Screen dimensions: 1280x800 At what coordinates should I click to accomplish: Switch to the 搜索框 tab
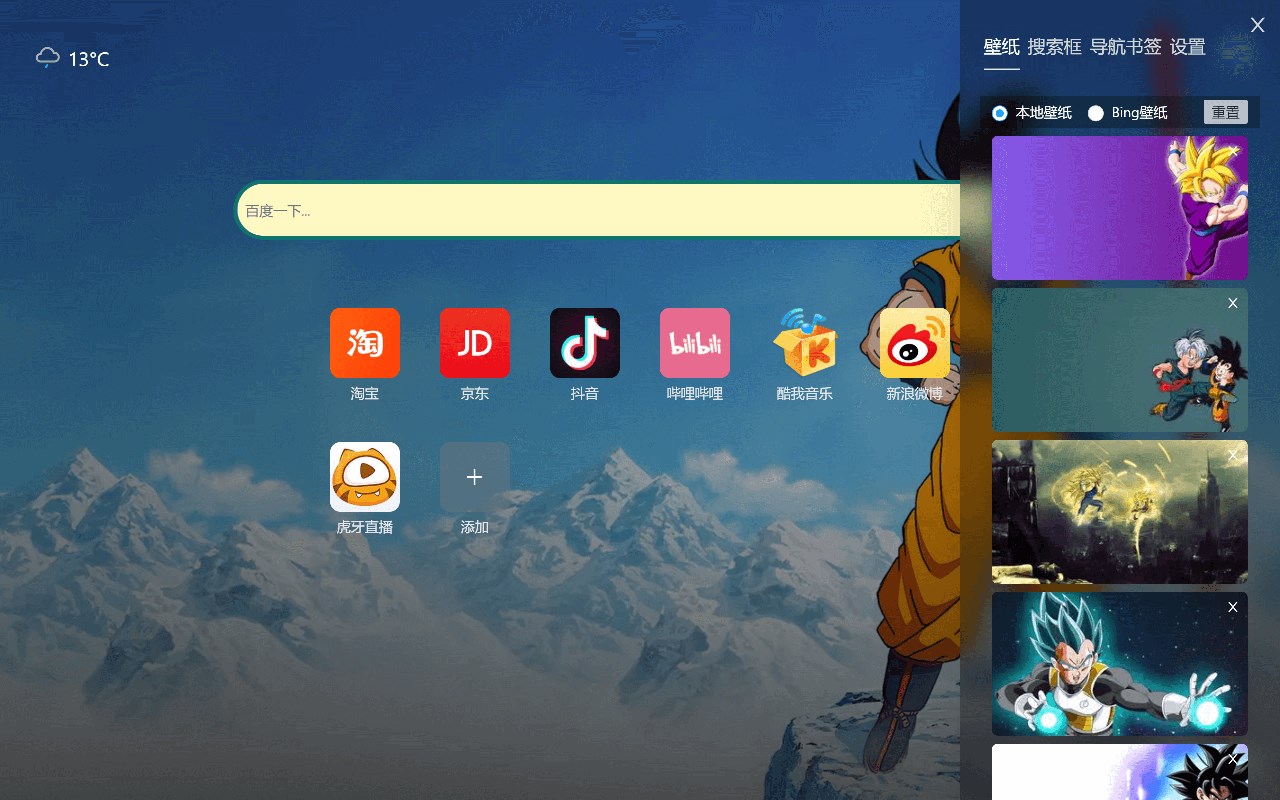tap(1055, 47)
